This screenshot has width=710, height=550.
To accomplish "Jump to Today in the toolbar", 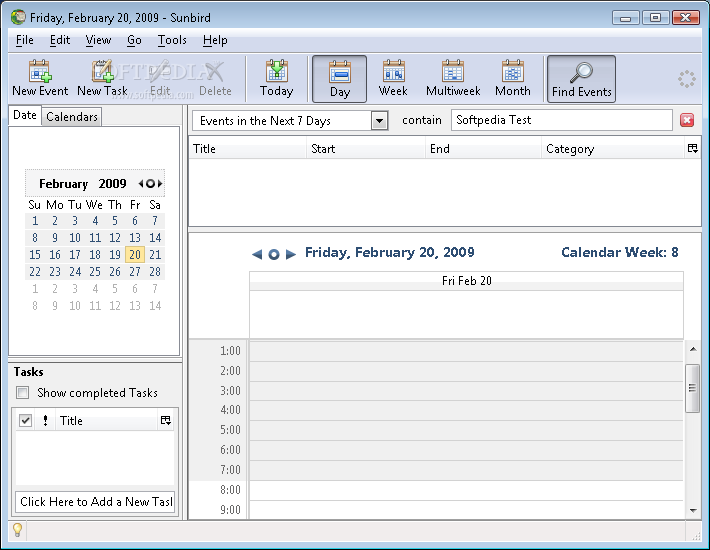I will [276, 79].
